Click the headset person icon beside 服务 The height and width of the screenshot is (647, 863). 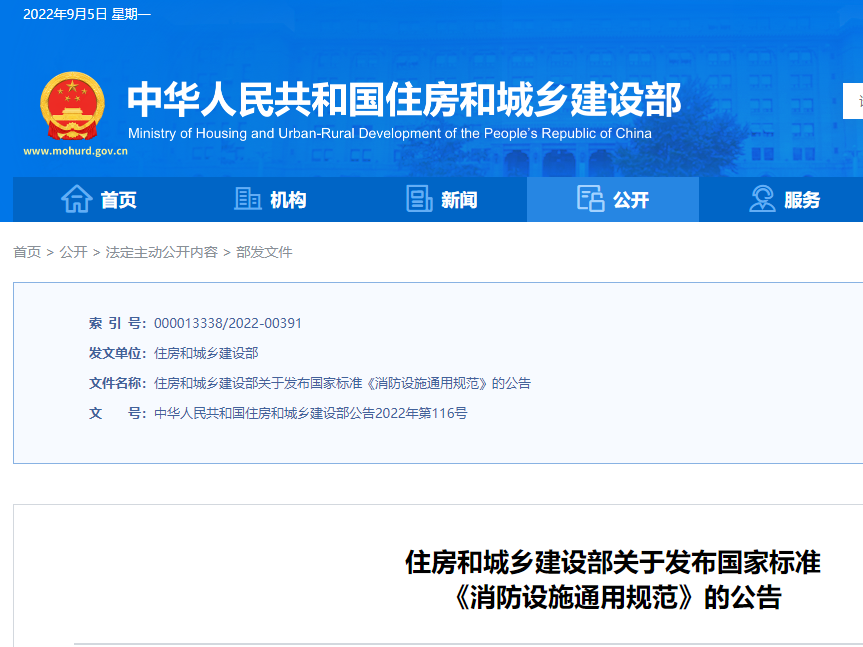click(x=762, y=199)
